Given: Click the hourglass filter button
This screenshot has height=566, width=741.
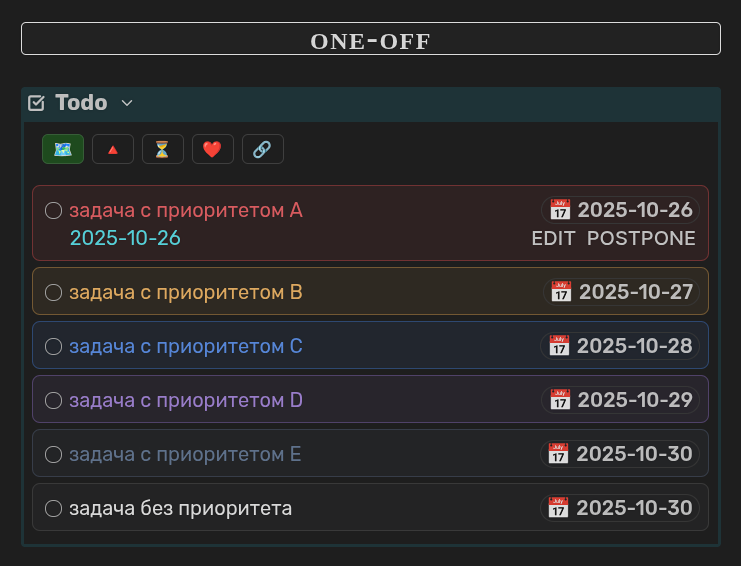Looking at the screenshot, I should (163, 149).
